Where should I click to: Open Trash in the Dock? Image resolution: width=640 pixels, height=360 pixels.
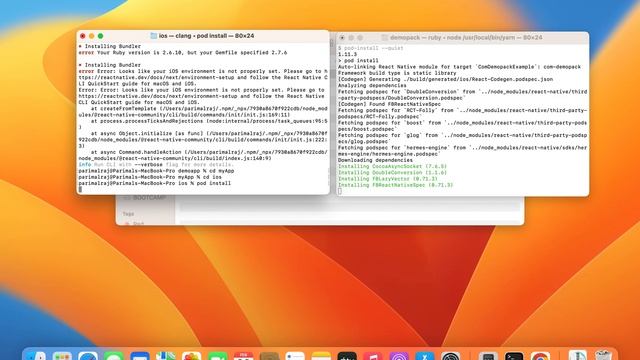603,354
